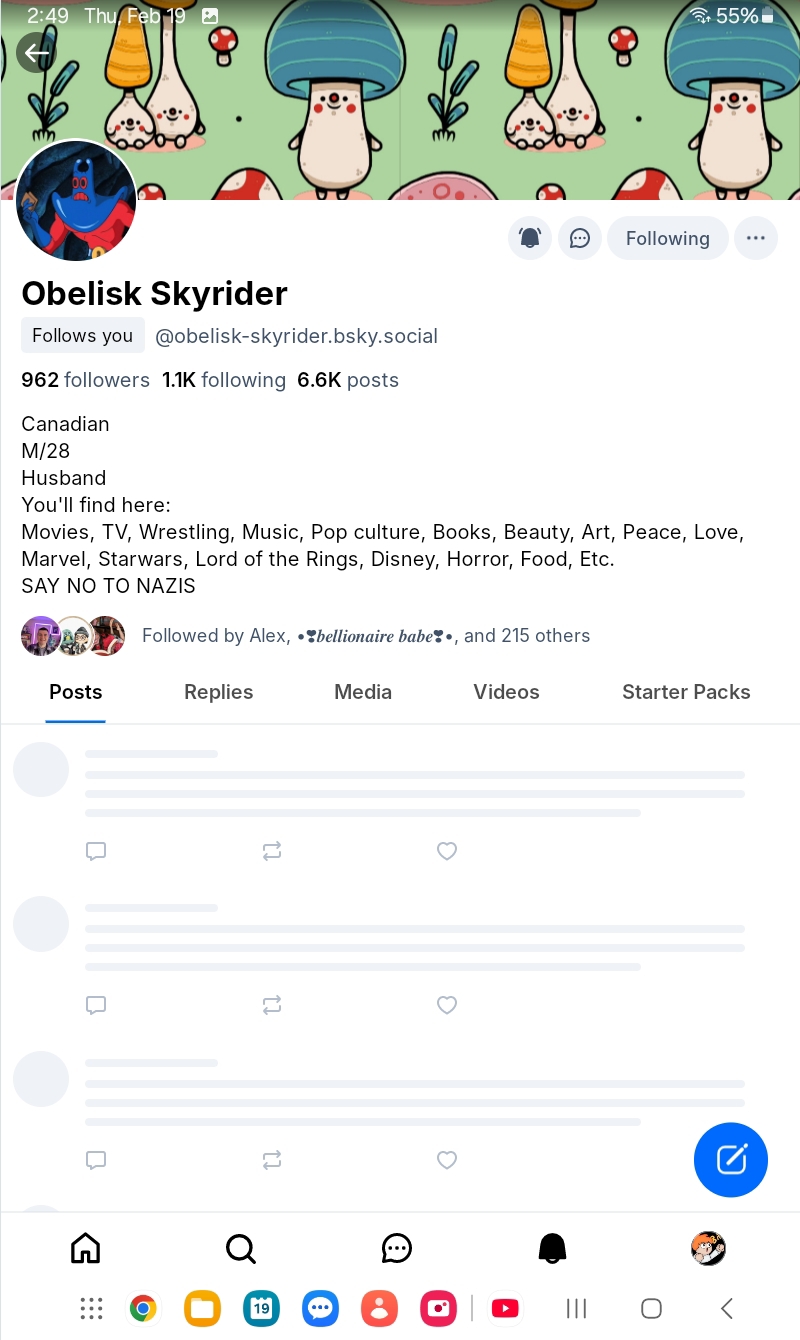Select the Starter Packs tab
Image resolution: width=800 pixels, height=1340 pixels.
[686, 692]
